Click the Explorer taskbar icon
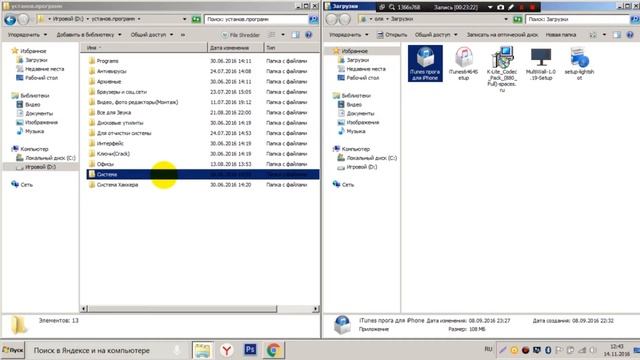Viewport: 640px width, 360px height. (202, 350)
